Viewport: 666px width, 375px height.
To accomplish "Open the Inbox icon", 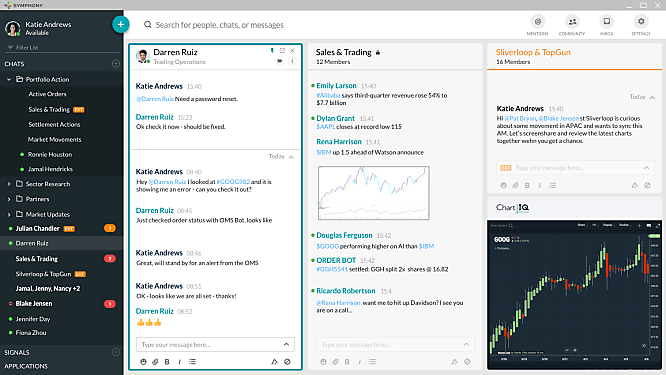I will pyautogui.click(x=607, y=21).
